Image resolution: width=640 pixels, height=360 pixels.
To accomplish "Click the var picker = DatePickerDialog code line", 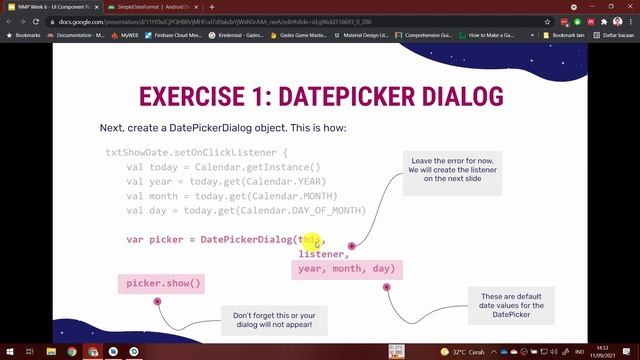I will point(226,240).
